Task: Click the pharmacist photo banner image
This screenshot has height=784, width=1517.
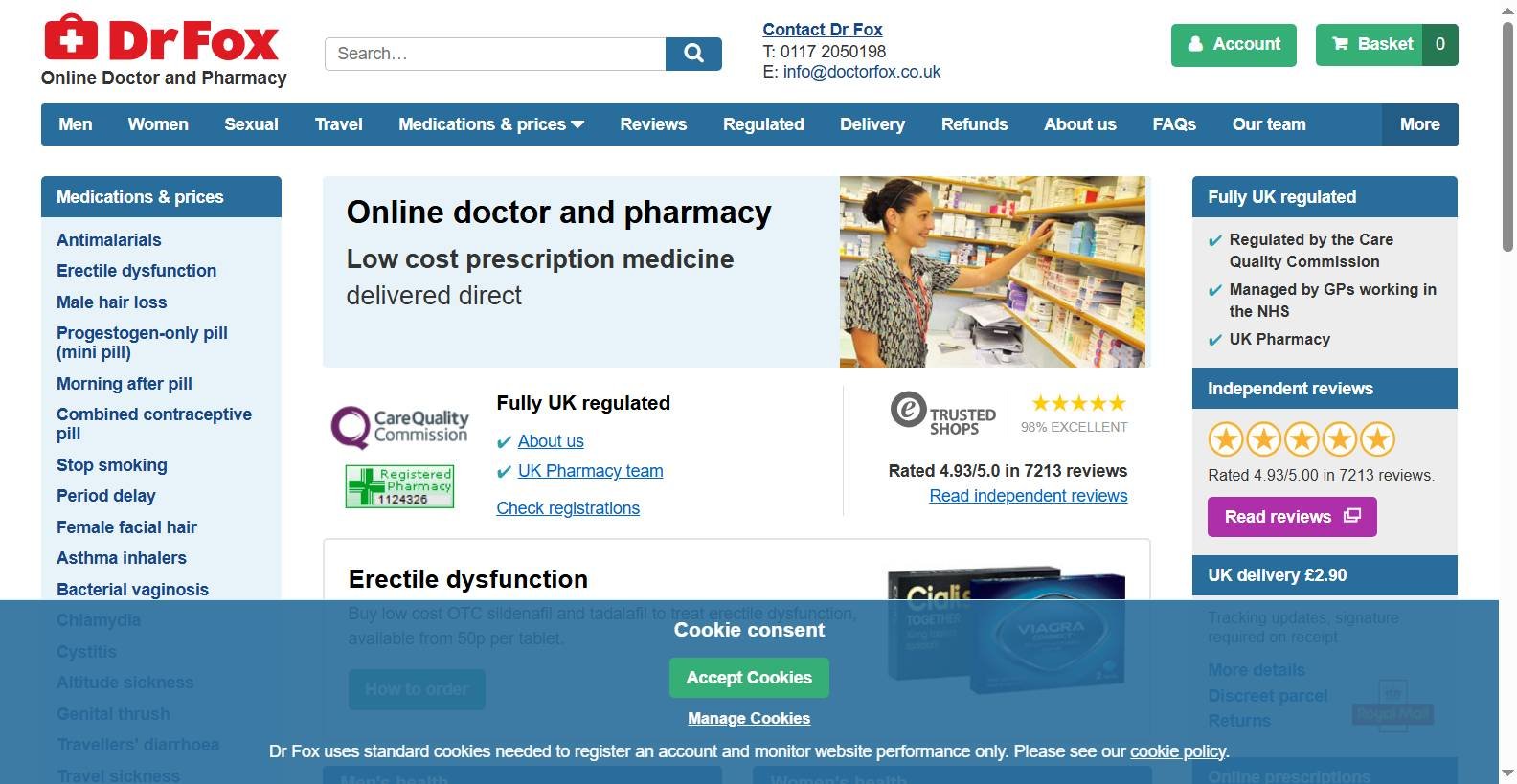Action: [992, 272]
